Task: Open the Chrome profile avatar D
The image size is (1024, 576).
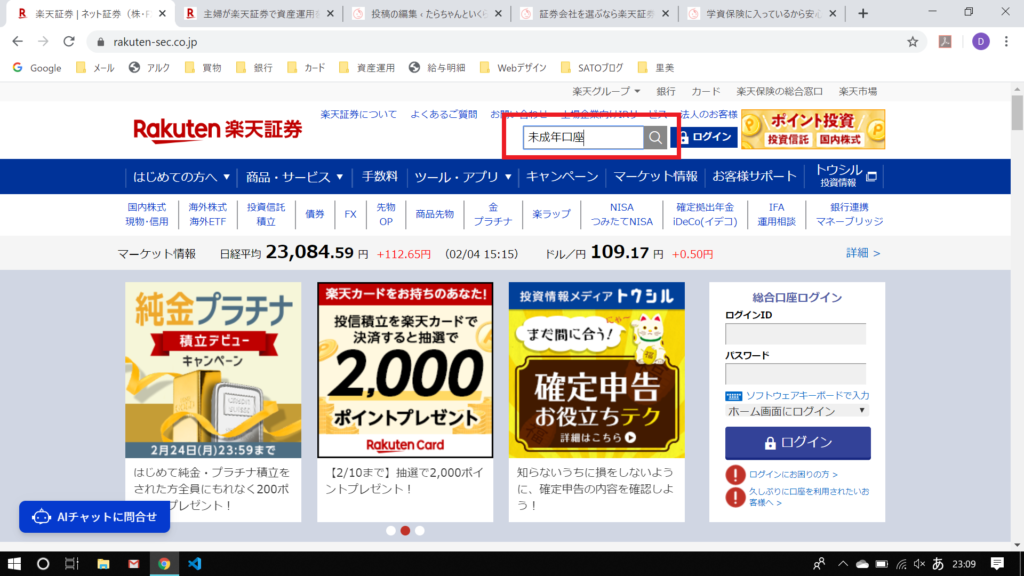Action: (x=980, y=42)
